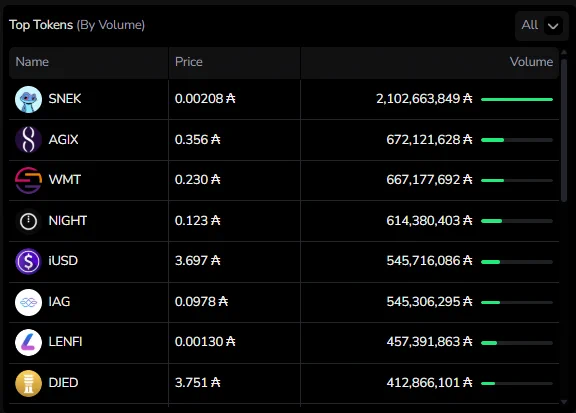Click the DJED token icon
This screenshot has height=413, width=576.
(28, 383)
